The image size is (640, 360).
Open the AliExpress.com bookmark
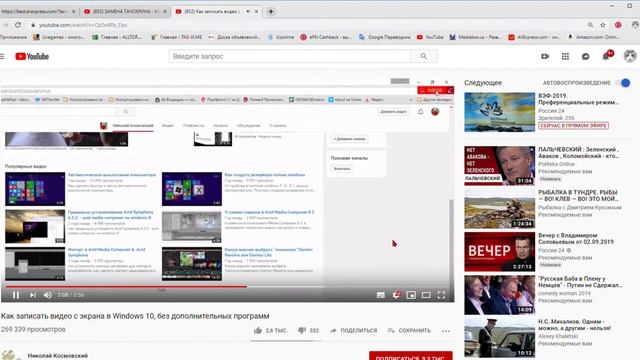pyautogui.click(x=534, y=37)
